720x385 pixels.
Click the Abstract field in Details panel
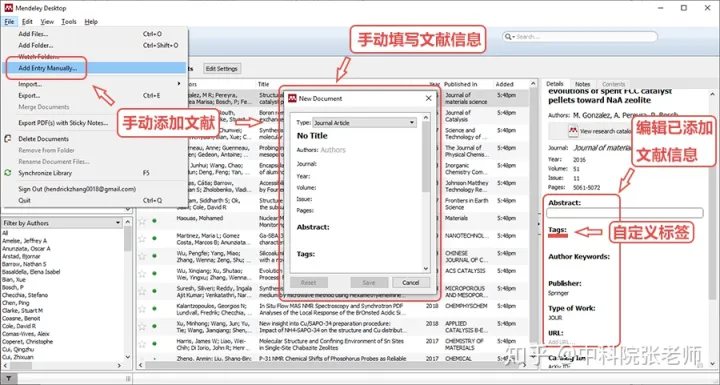coord(624,213)
